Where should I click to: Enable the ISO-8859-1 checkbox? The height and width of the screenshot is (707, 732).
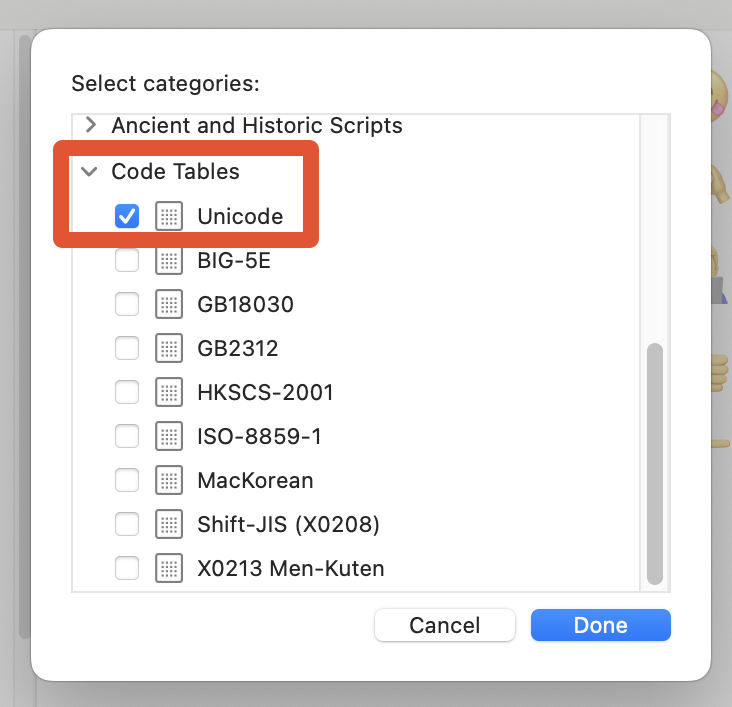click(x=127, y=436)
